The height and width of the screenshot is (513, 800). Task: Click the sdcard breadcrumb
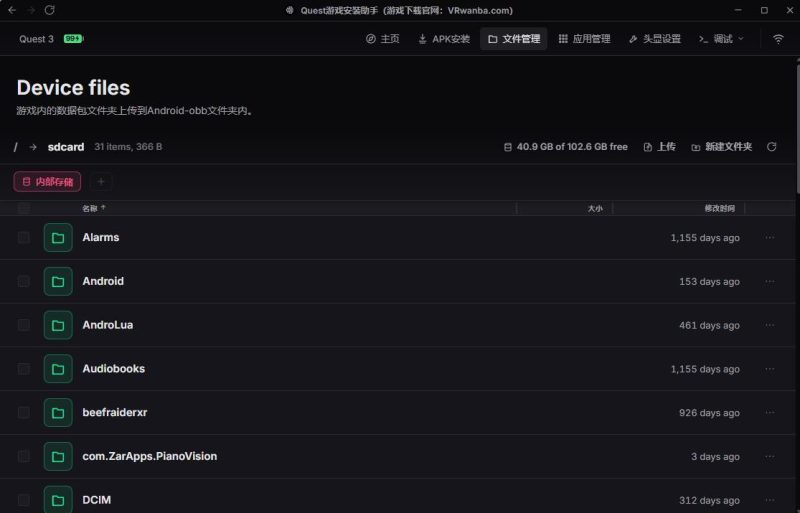click(x=66, y=147)
